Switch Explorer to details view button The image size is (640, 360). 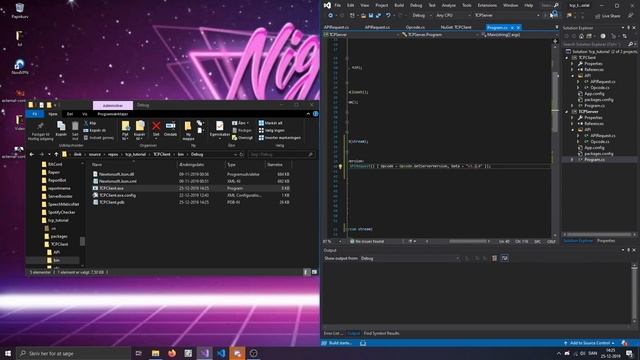[306, 272]
